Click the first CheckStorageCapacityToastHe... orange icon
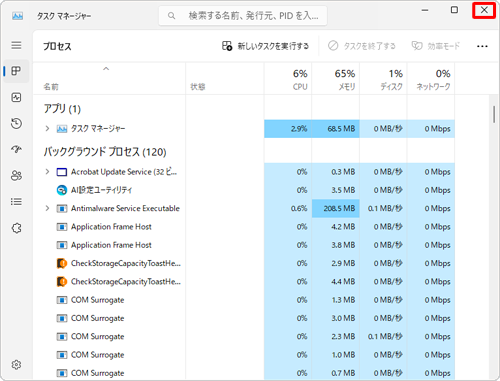500x381 pixels. (62, 263)
